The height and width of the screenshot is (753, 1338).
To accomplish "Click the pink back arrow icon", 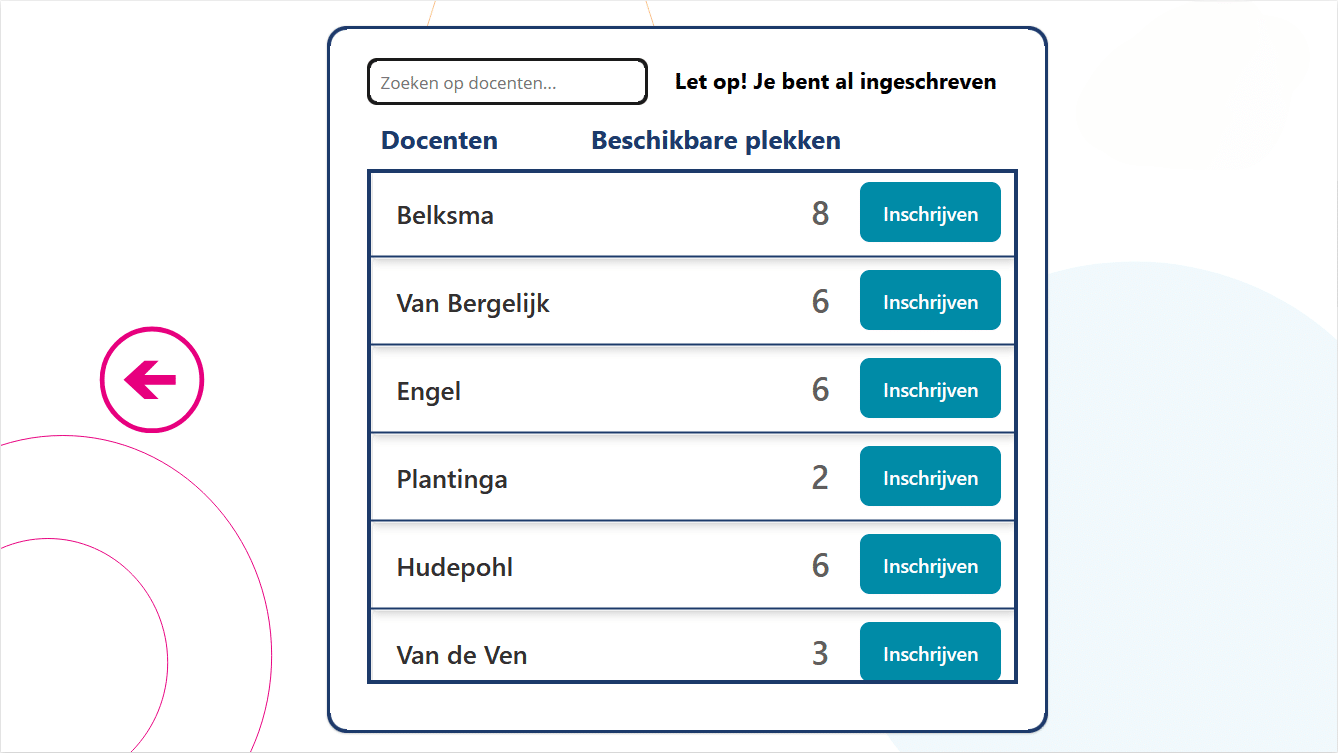I will tap(152, 380).
